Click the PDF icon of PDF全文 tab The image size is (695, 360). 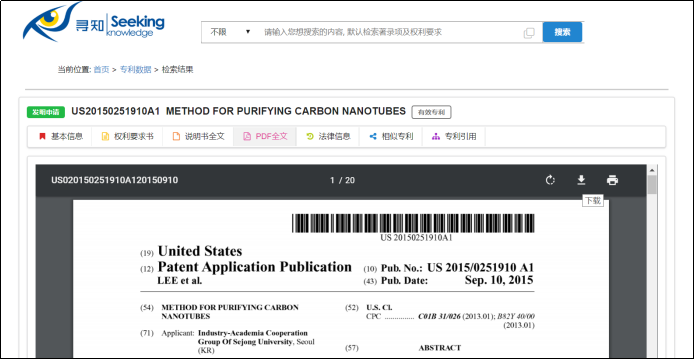pos(247,136)
